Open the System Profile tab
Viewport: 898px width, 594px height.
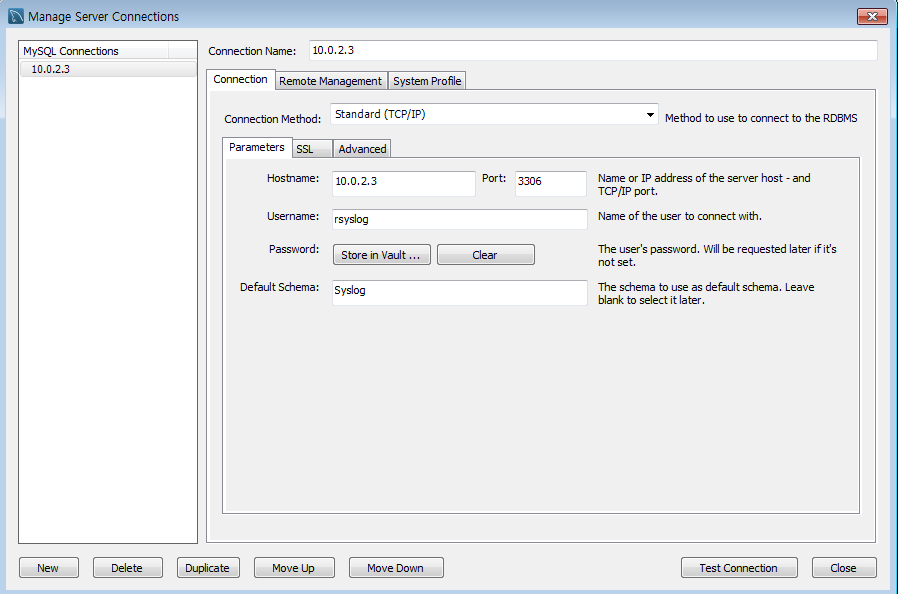427,81
